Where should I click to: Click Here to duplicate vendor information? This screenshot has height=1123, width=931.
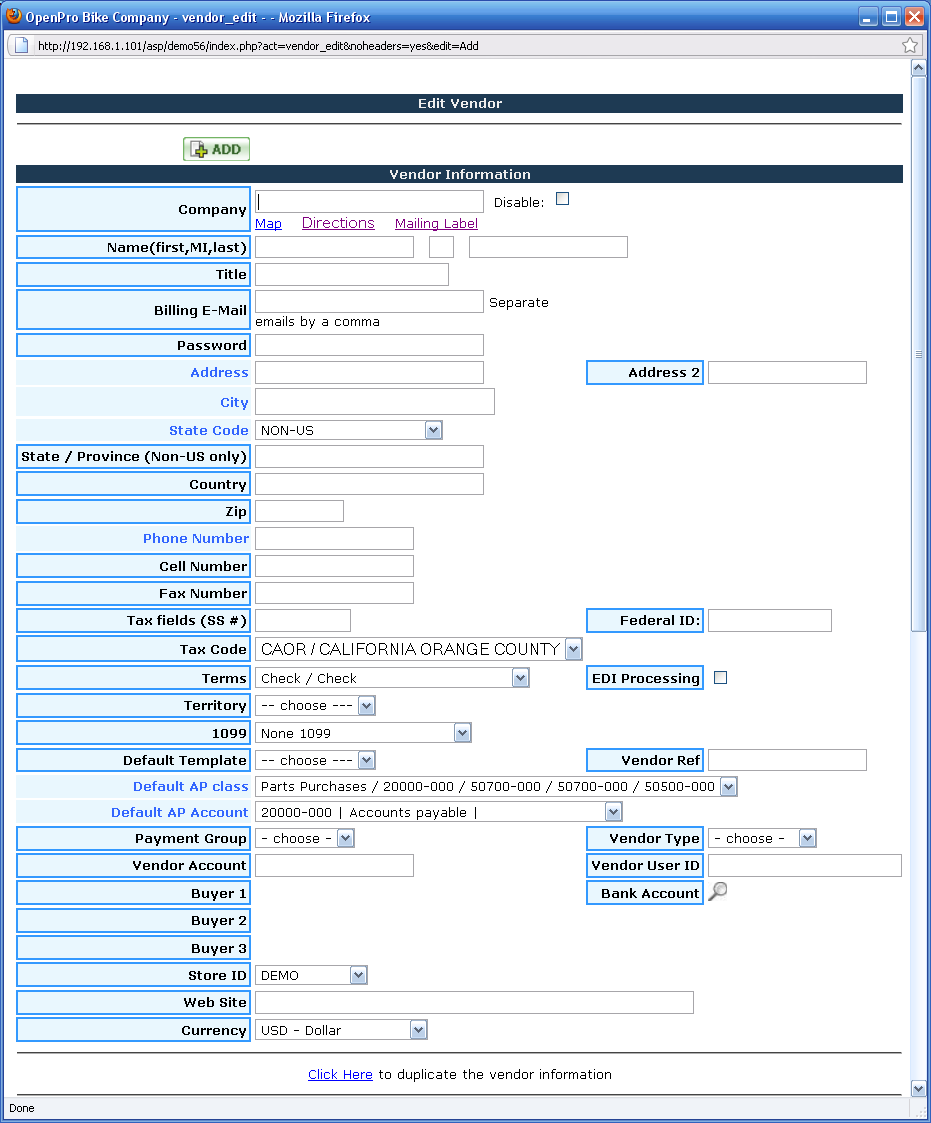340,1074
